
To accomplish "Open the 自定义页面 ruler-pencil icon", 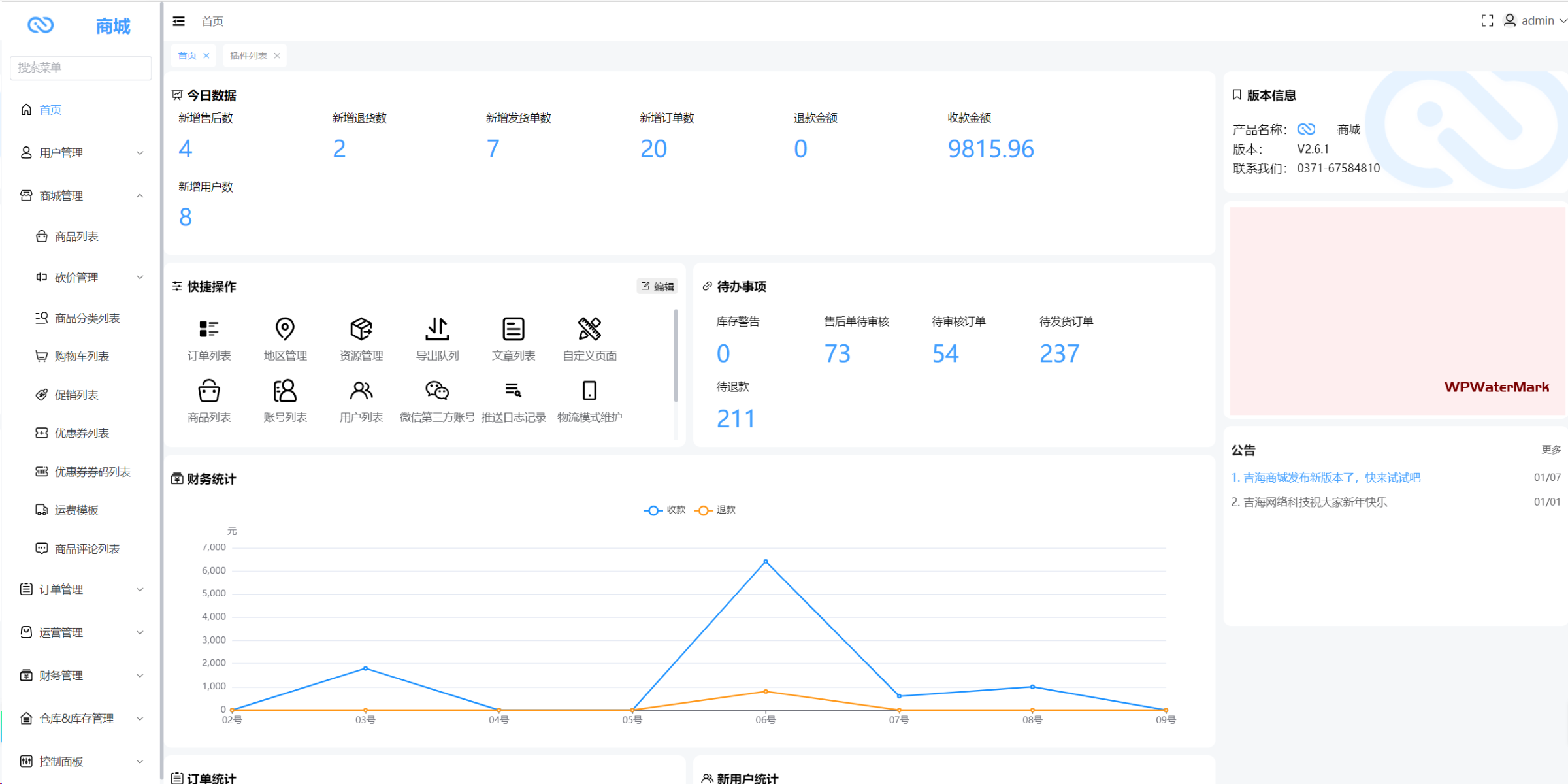I will point(589,329).
